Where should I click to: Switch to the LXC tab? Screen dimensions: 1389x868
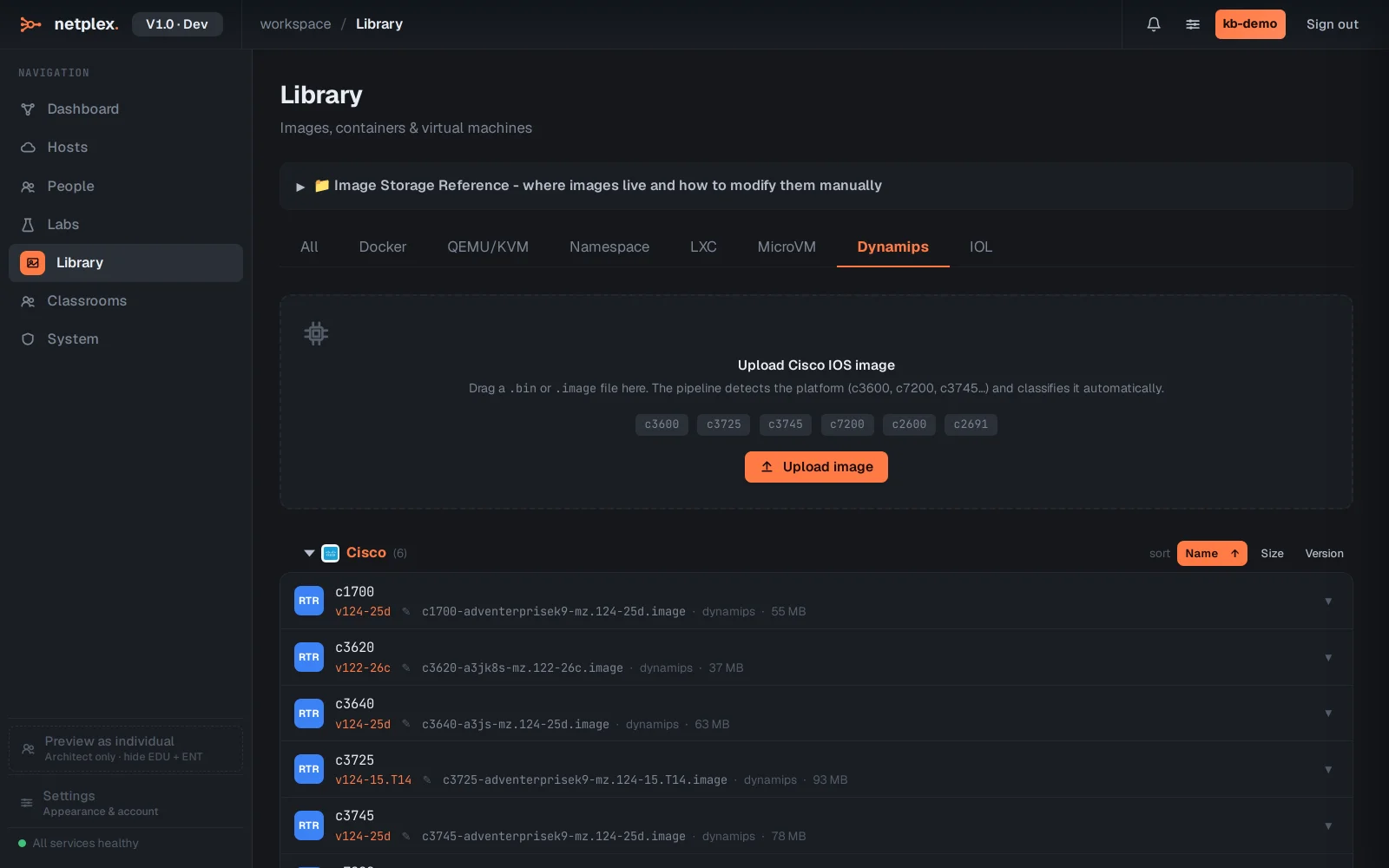pos(703,247)
